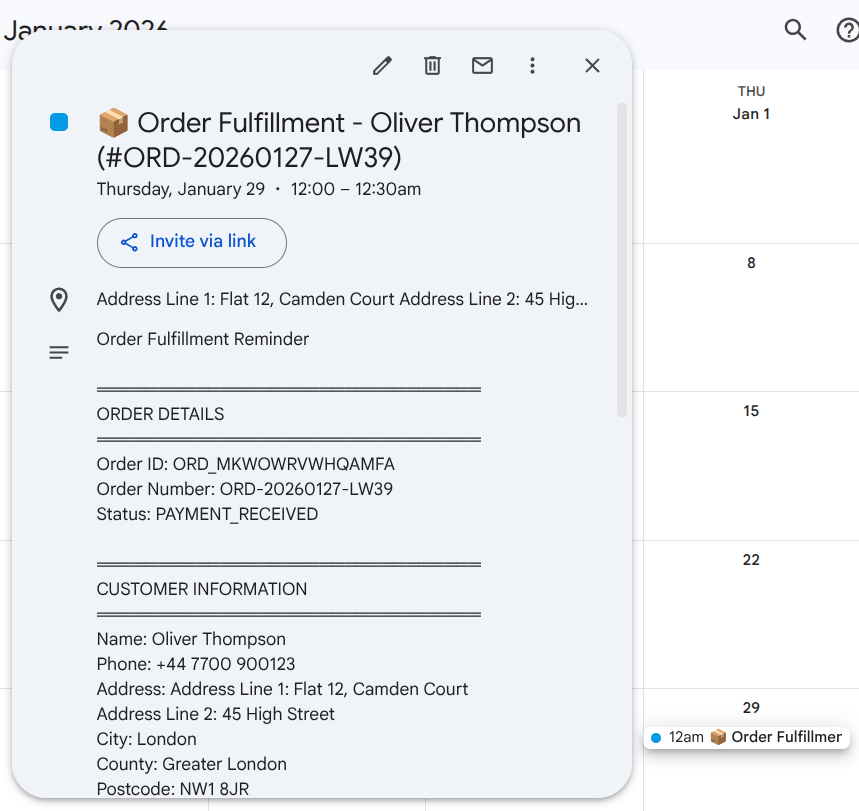Select the date 15 in calendar
The height and width of the screenshot is (811, 859).
751,411
